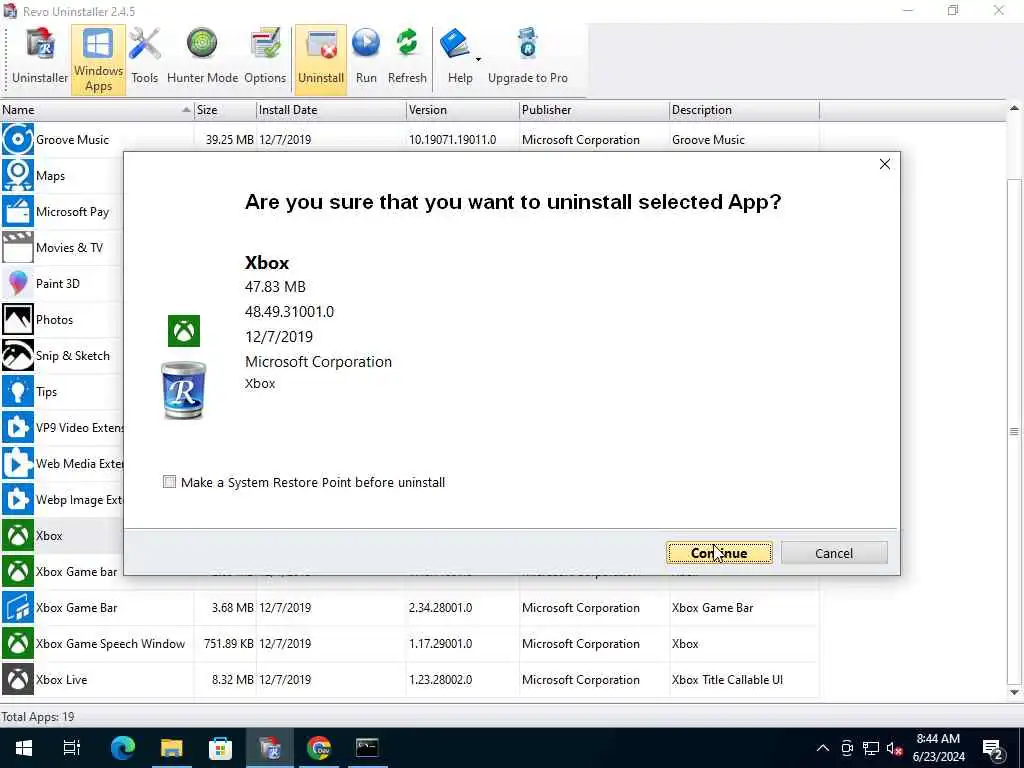Select the Xbox Live app icon
Screen dimensions: 1024x768
pos(18,679)
